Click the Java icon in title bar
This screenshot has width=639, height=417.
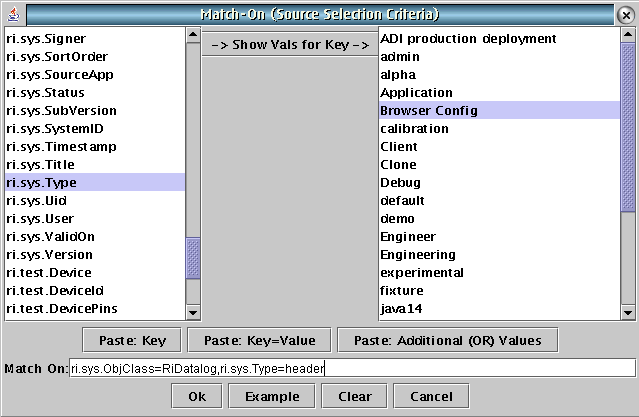click(x=14, y=15)
